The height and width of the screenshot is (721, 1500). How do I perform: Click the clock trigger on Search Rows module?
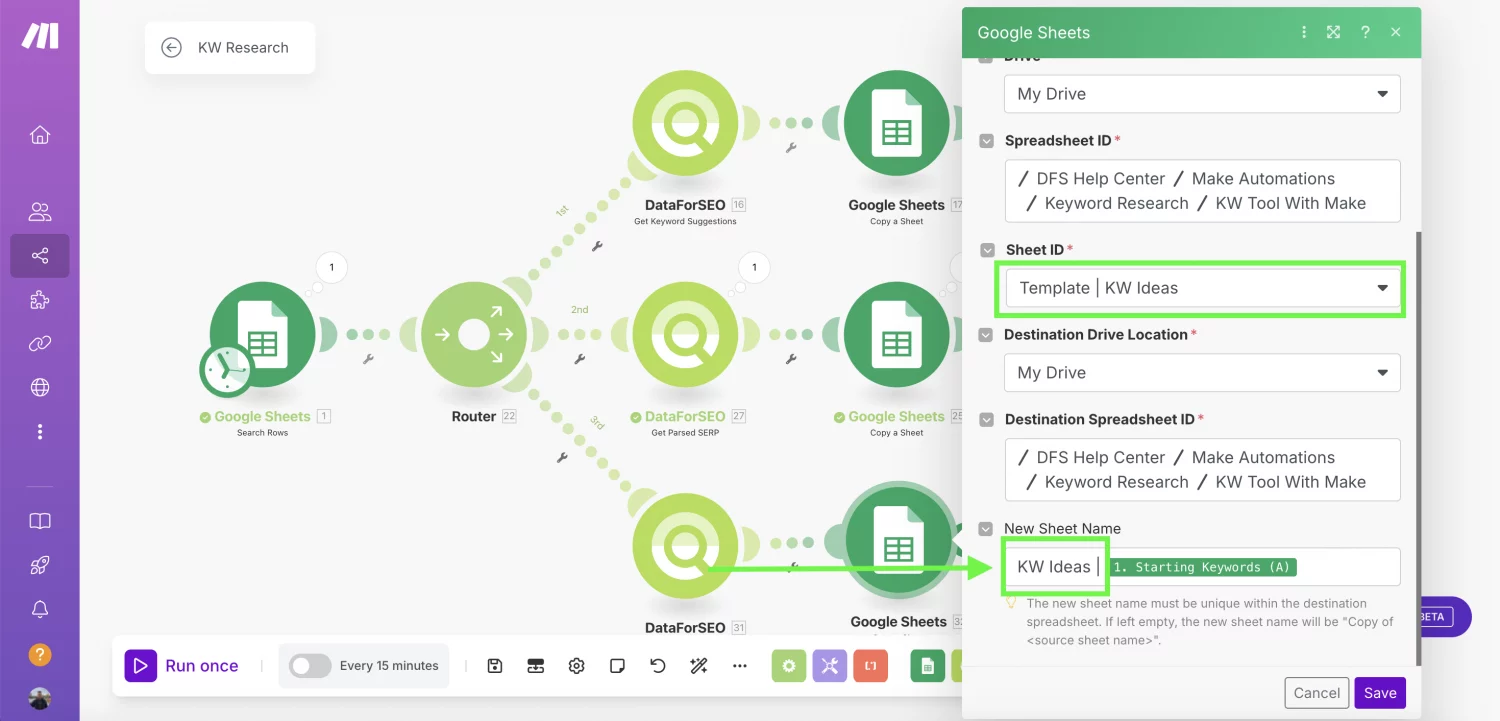[226, 371]
